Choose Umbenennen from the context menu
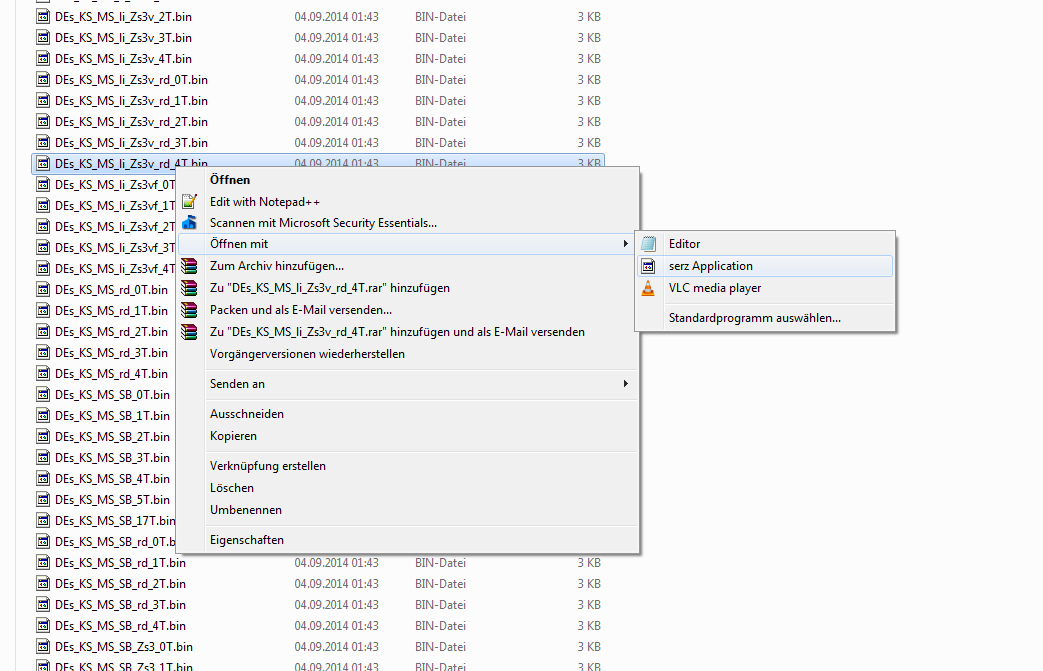Screen dimensions: 1043x671 tap(246, 509)
